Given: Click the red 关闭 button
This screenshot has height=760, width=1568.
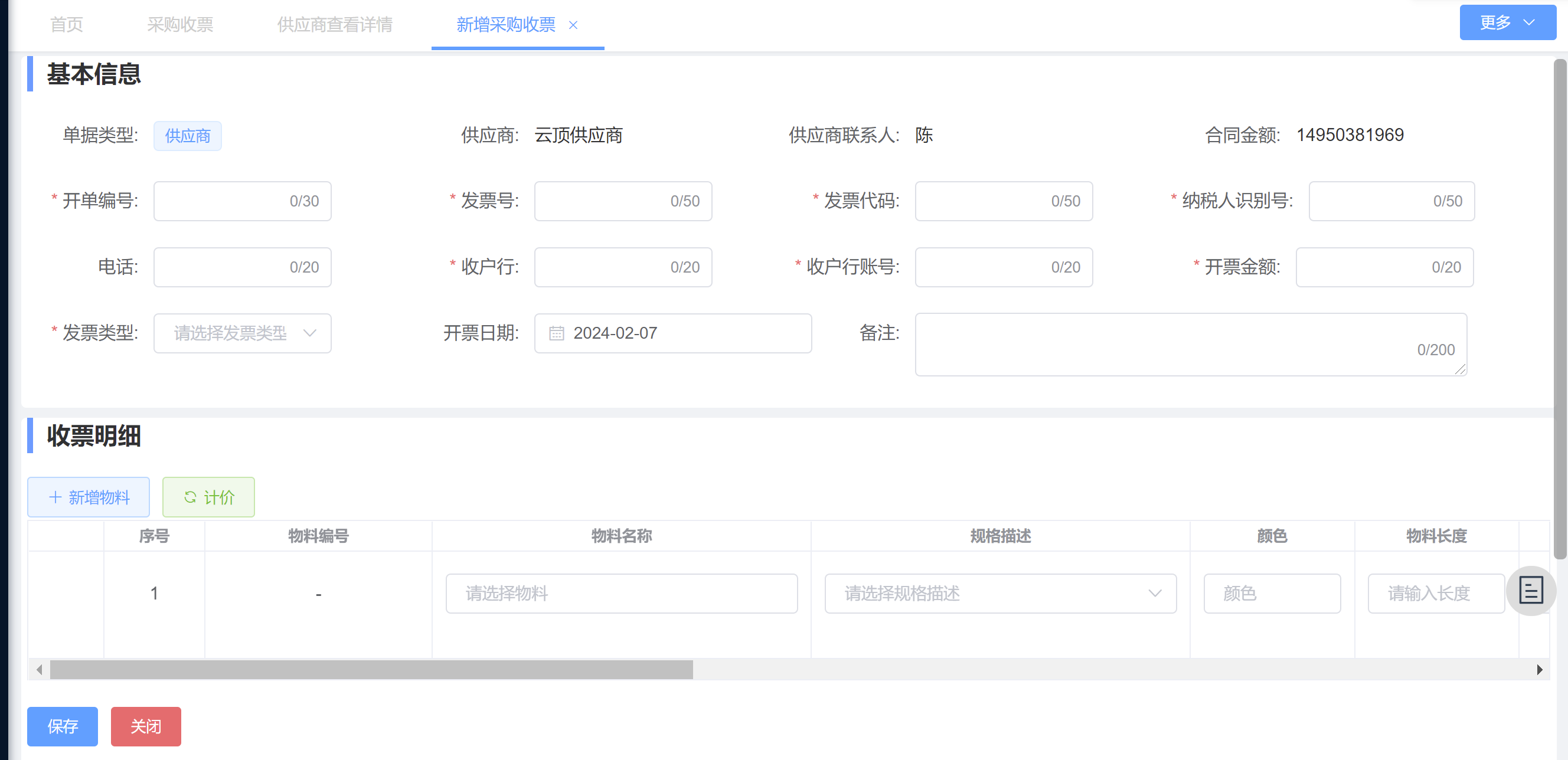Looking at the screenshot, I should point(145,726).
